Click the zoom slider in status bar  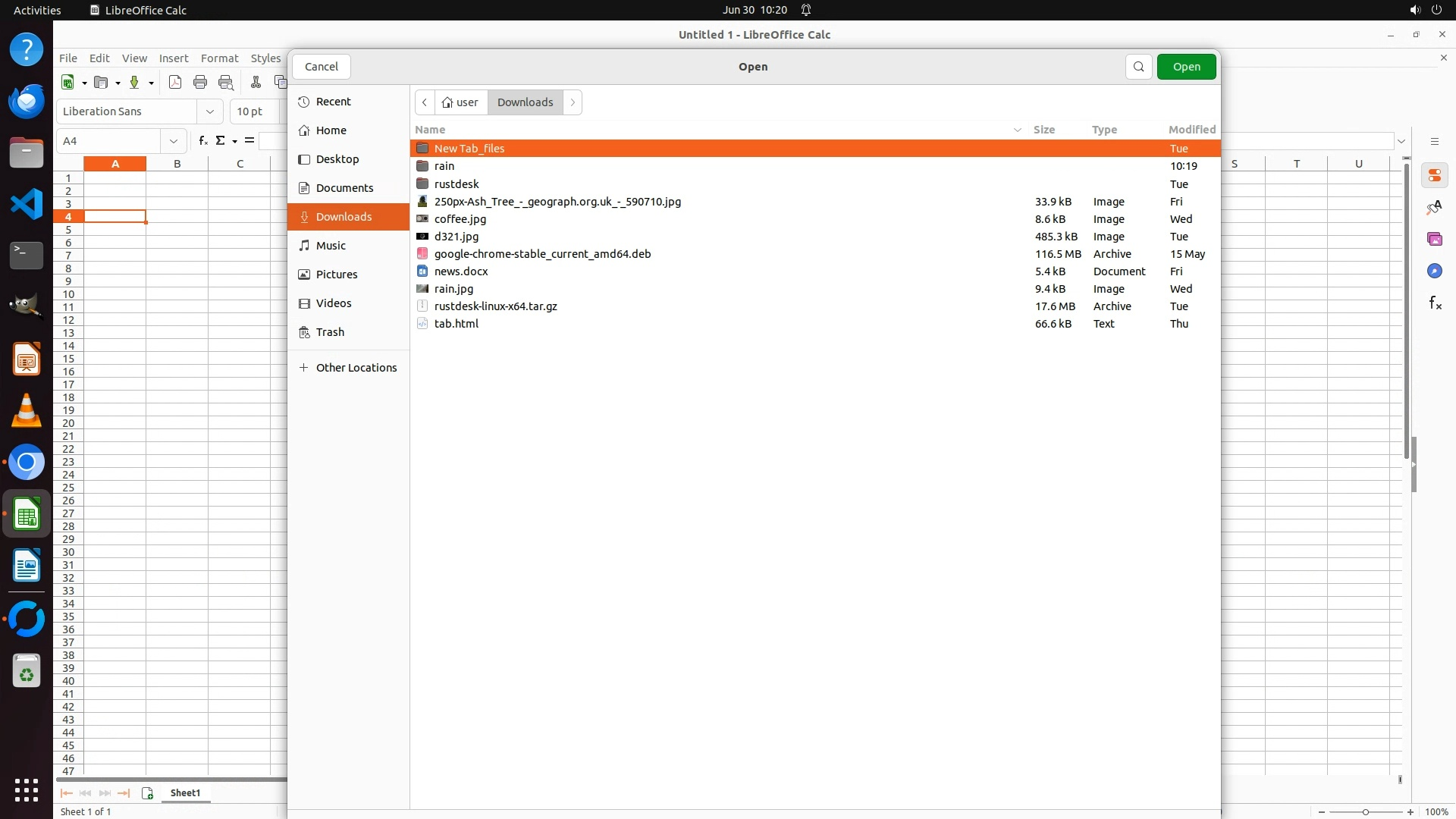point(1365,812)
